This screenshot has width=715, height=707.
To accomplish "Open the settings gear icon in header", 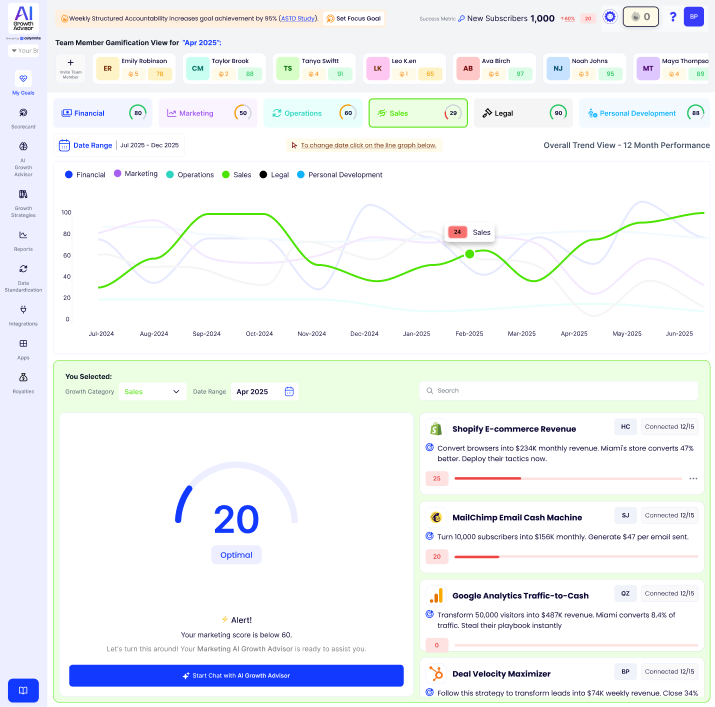I will pyautogui.click(x=610, y=17).
